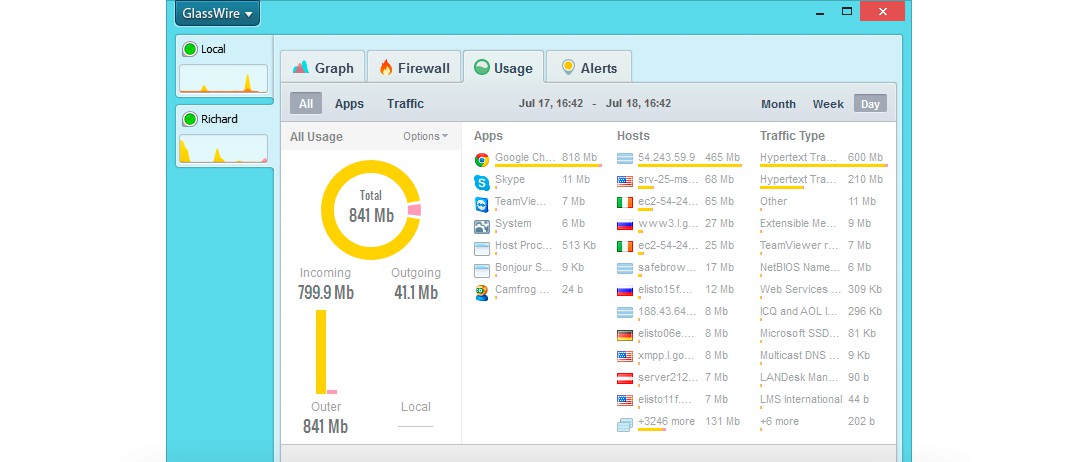Click the server icon for safebrow host

click(625, 269)
